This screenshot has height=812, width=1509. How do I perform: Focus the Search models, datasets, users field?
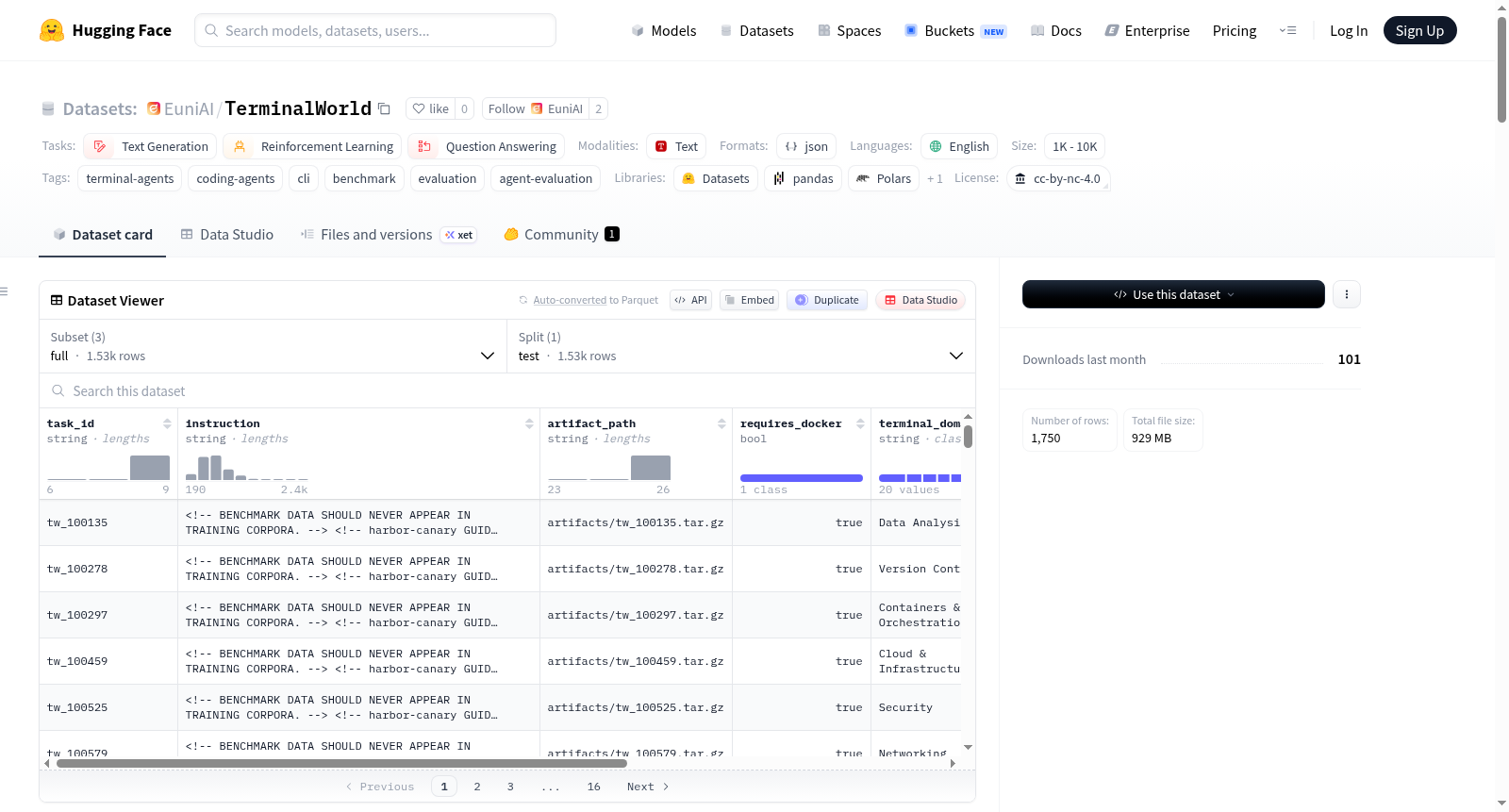click(x=375, y=30)
